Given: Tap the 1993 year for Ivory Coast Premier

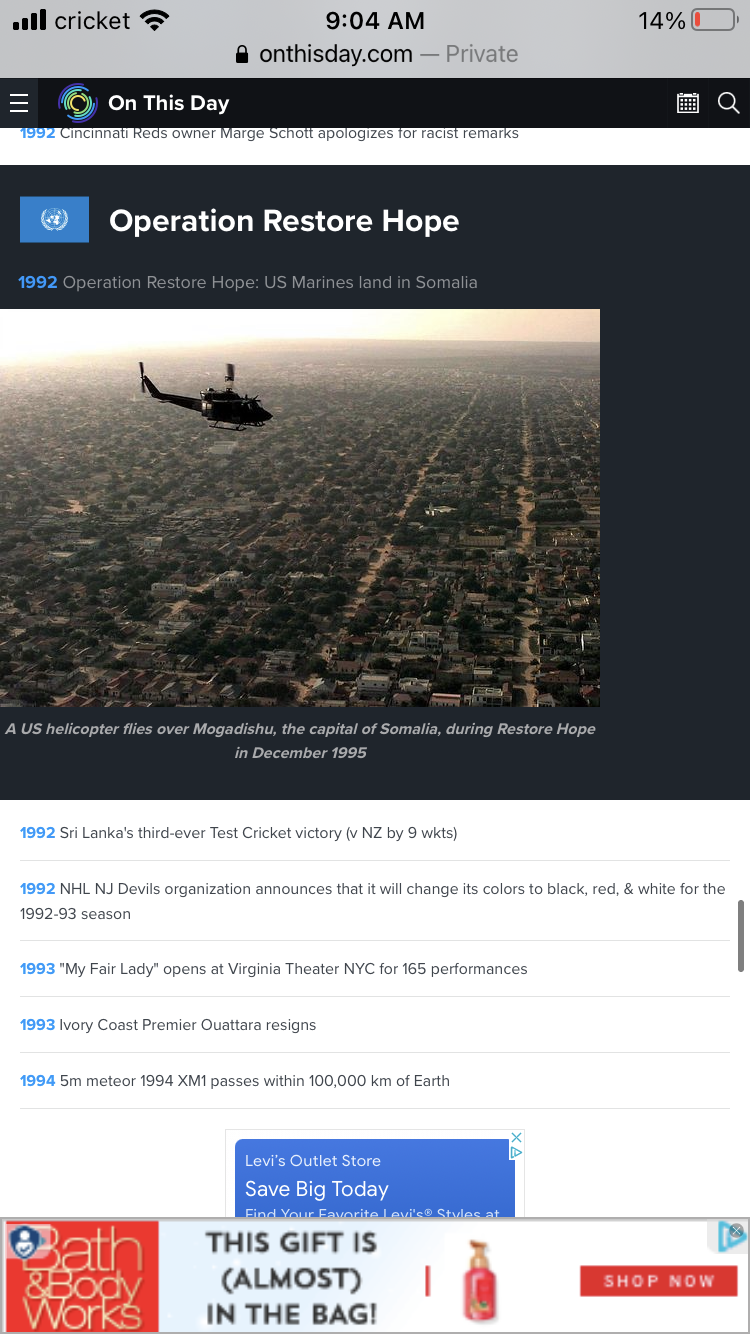Looking at the screenshot, I should (37, 1024).
